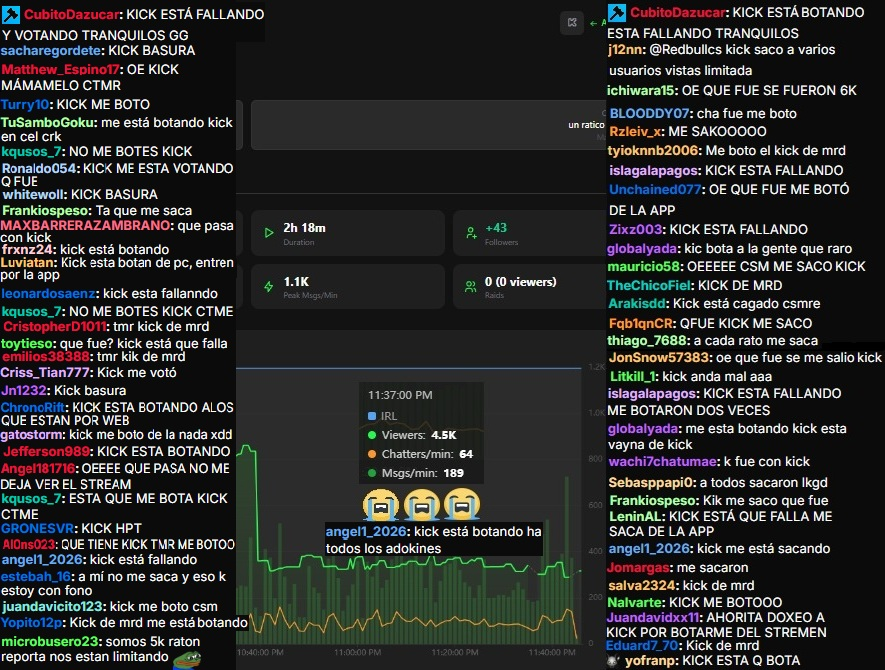Click the 11:40:00 PM axis label
885x670 pixels.
[x=552, y=653]
